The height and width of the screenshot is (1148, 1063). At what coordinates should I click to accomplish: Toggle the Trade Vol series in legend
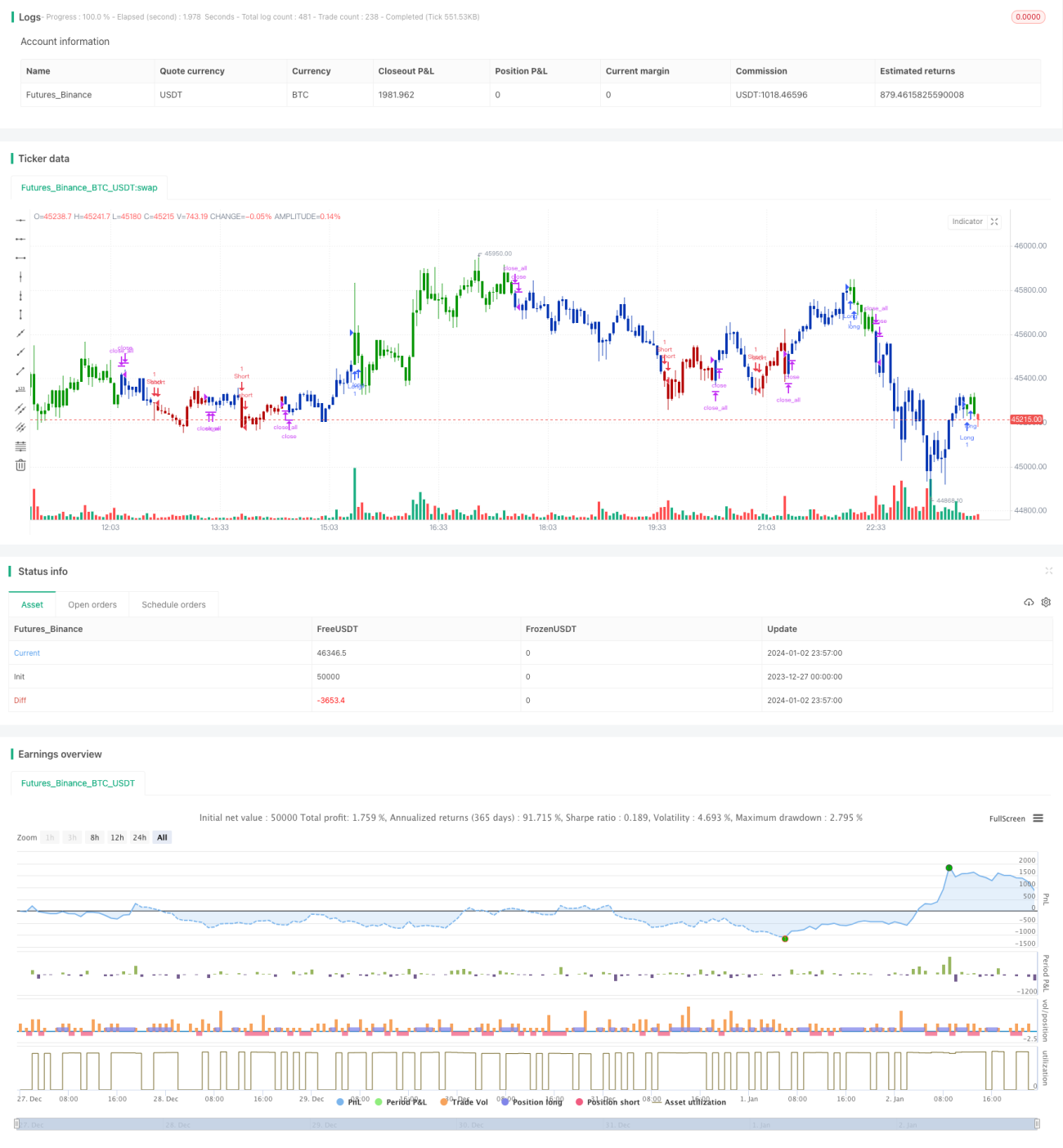(464, 1102)
